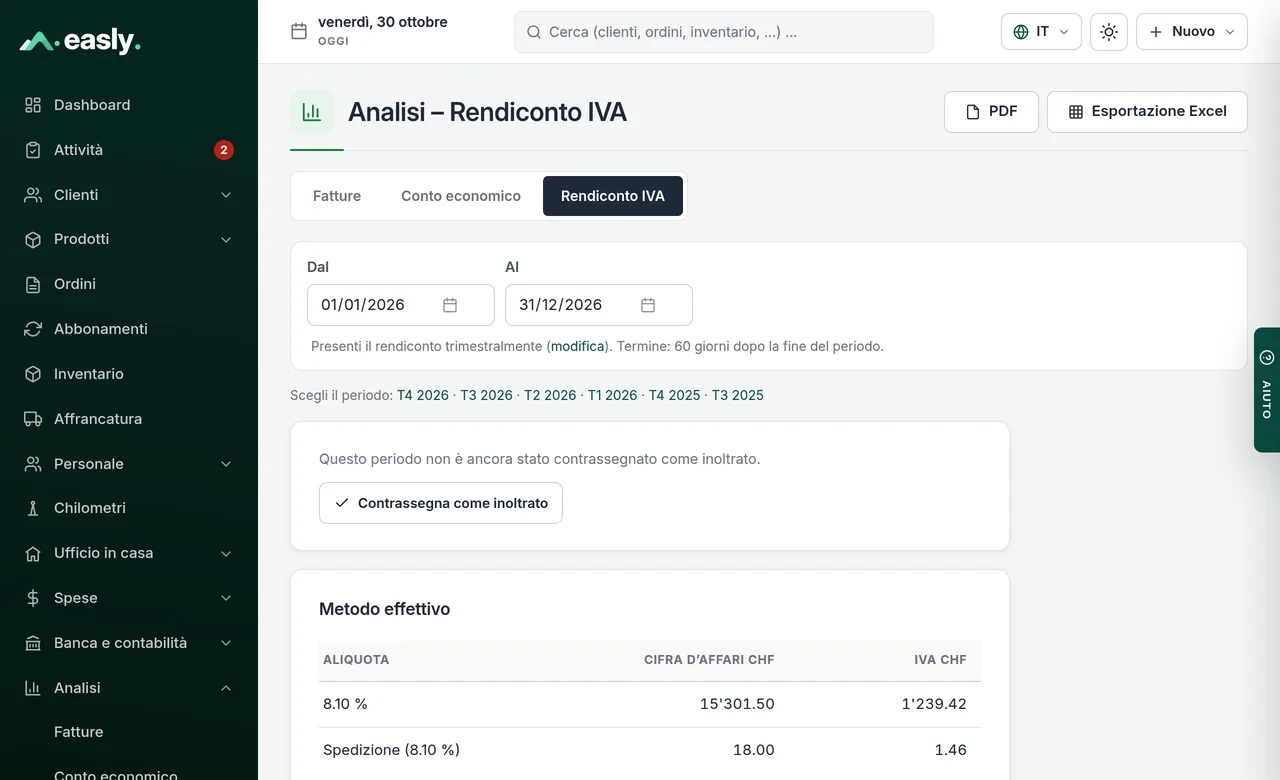
Task: Click the modifica link
Action: [x=578, y=346]
